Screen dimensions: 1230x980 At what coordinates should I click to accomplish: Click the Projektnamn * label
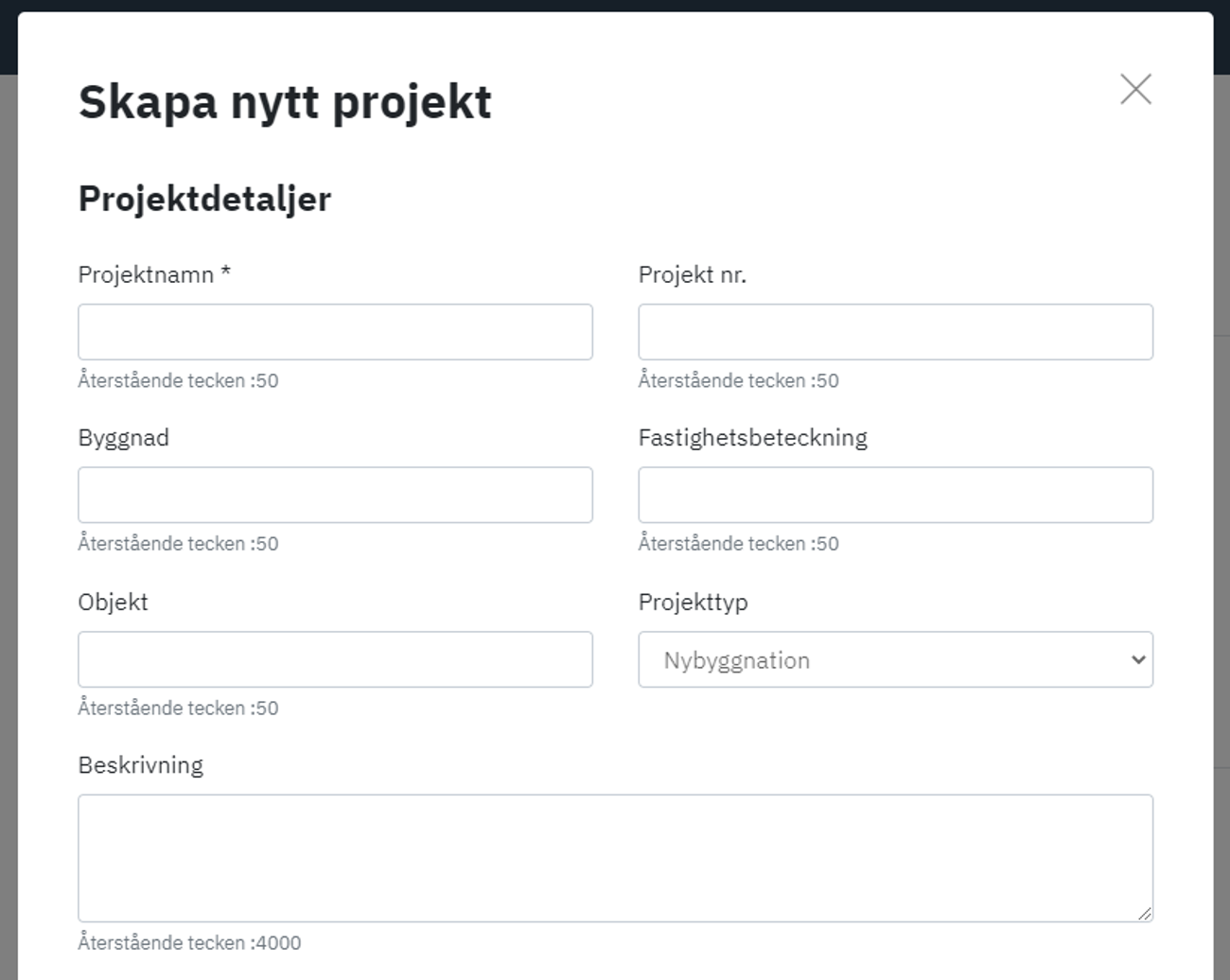point(154,275)
